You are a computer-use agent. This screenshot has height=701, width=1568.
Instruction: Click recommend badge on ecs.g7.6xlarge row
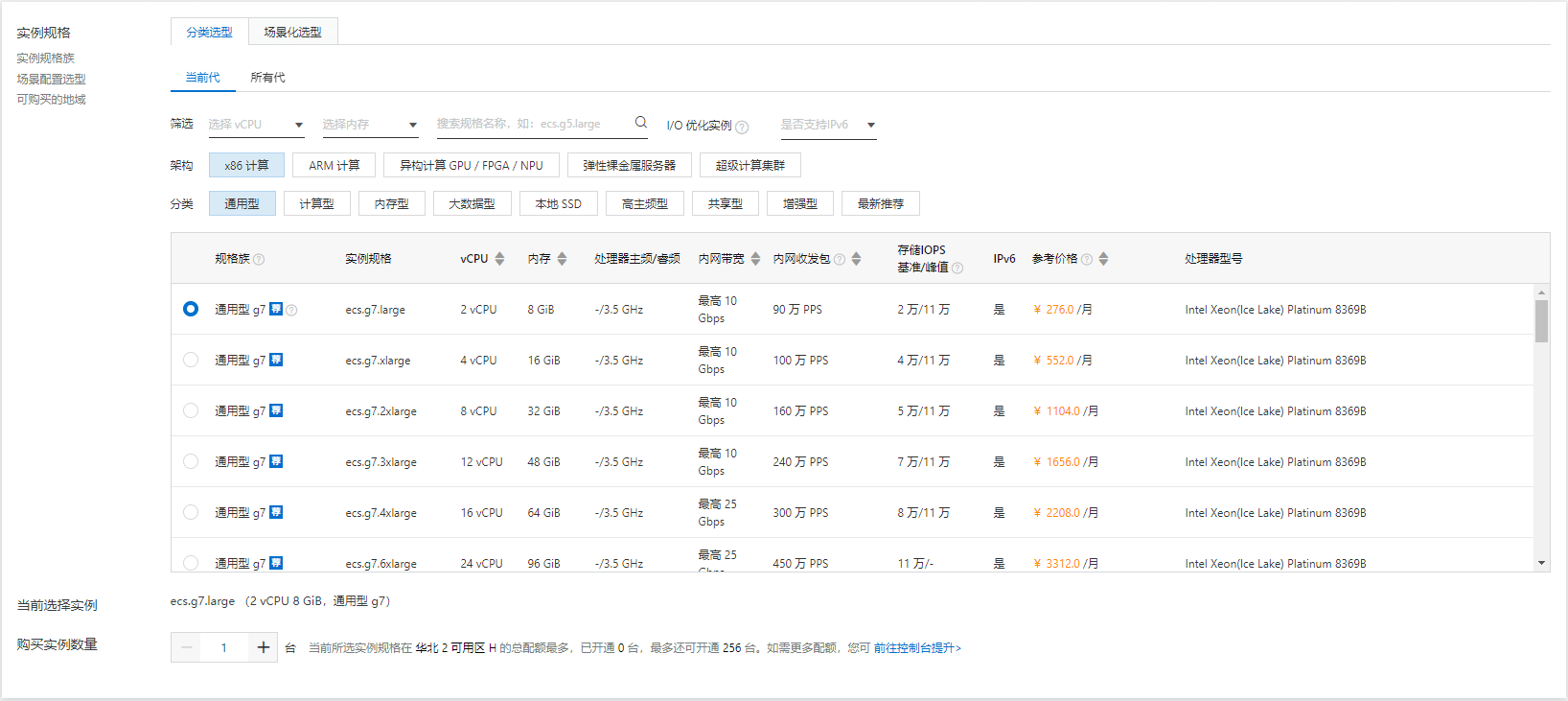276,563
